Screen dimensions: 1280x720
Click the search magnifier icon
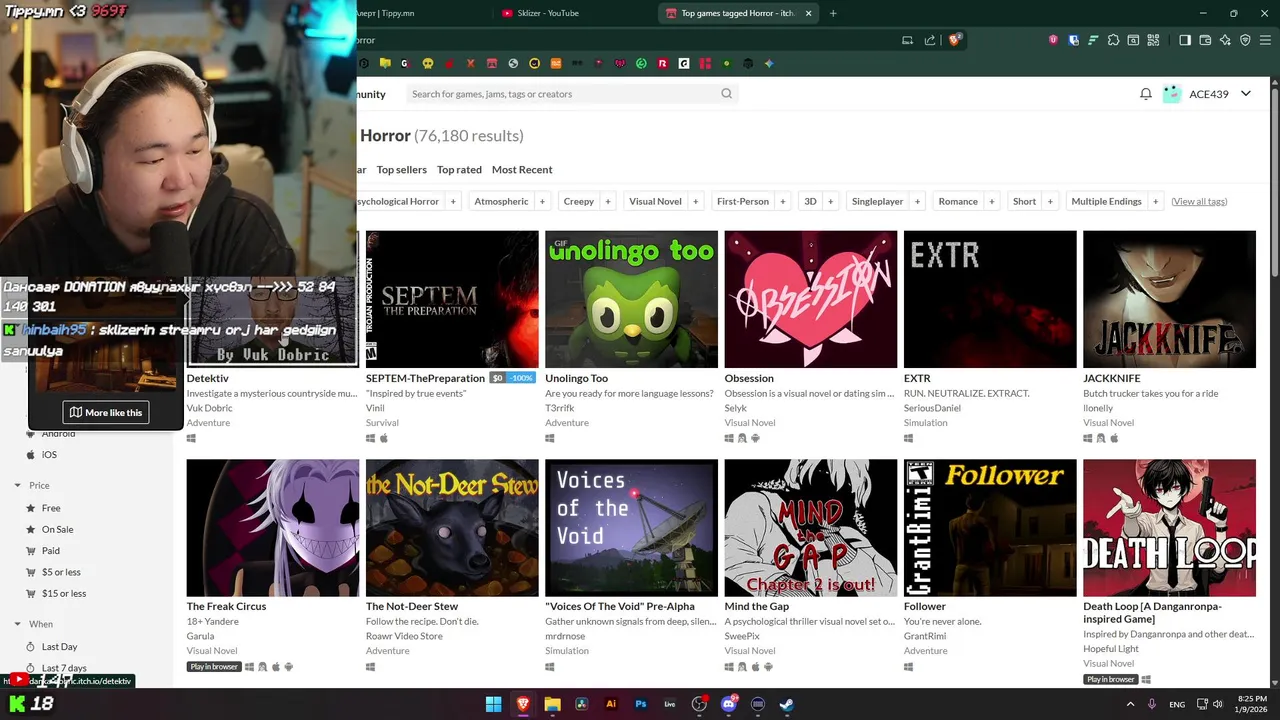[x=727, y=94]
